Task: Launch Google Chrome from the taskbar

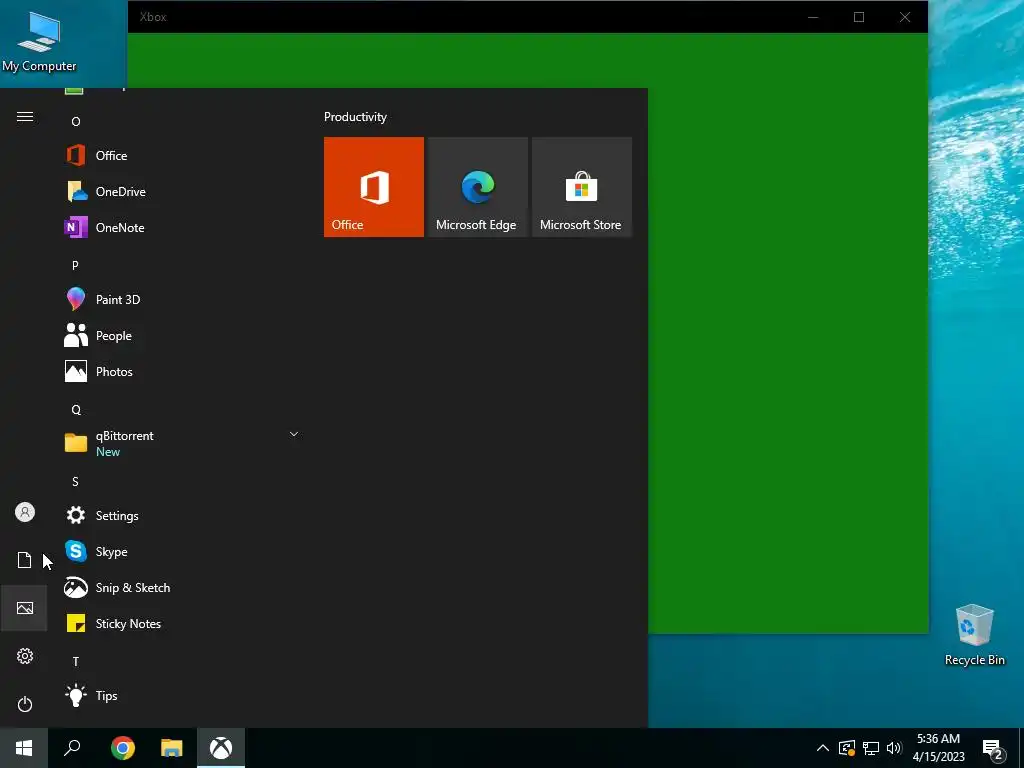Action: pyautogui.click(x=122, y=748)
